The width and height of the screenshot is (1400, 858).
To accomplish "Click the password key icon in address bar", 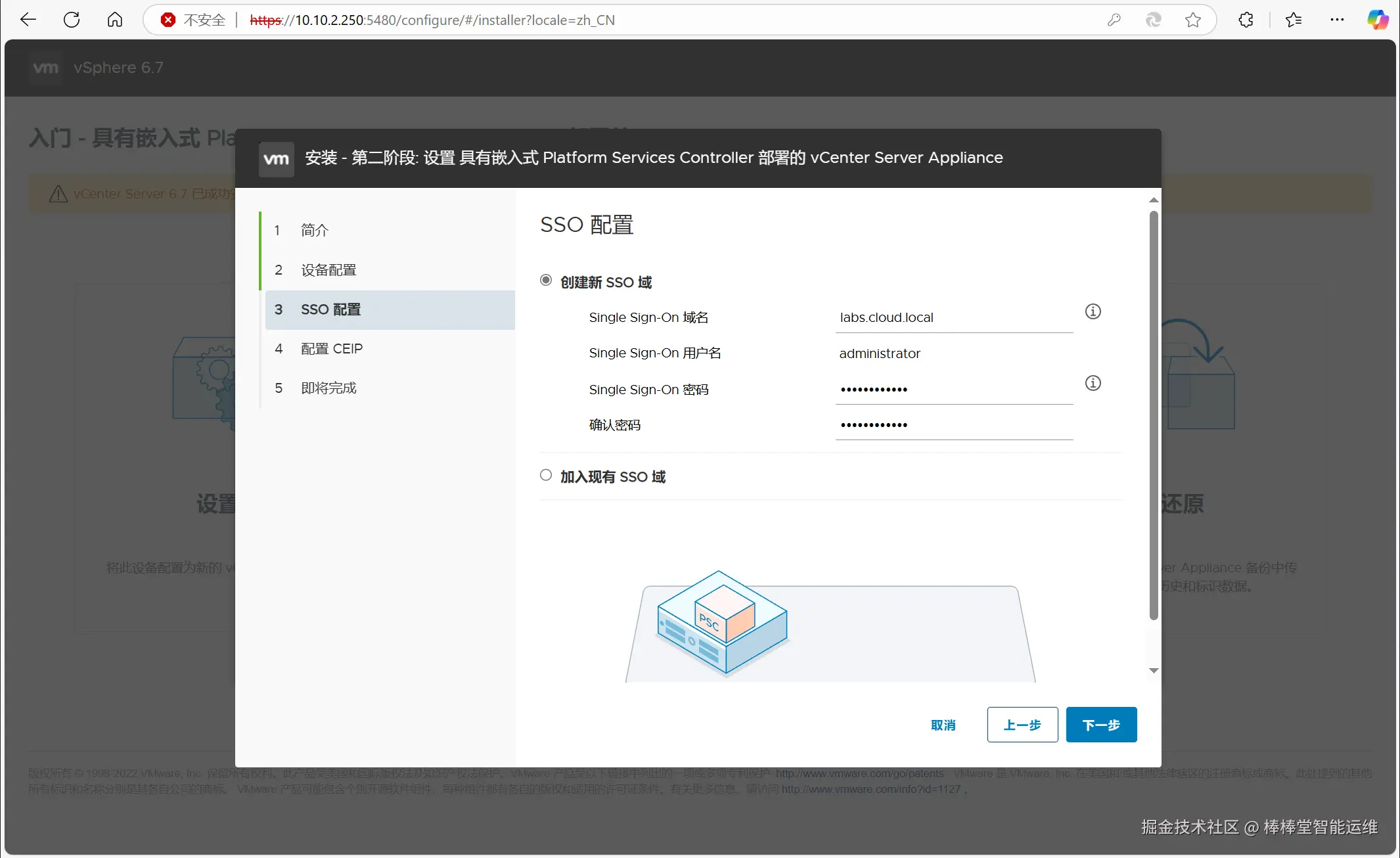I will [x=1114, y=20].
